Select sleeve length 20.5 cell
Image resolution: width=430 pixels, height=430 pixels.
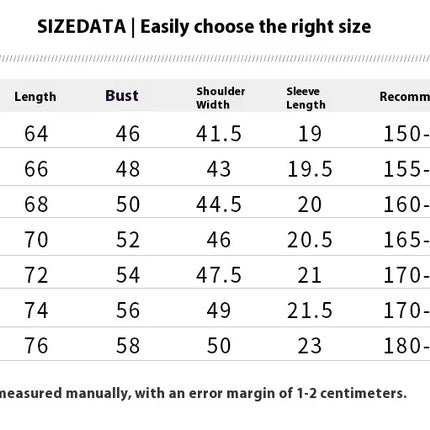tap(310, 240)
